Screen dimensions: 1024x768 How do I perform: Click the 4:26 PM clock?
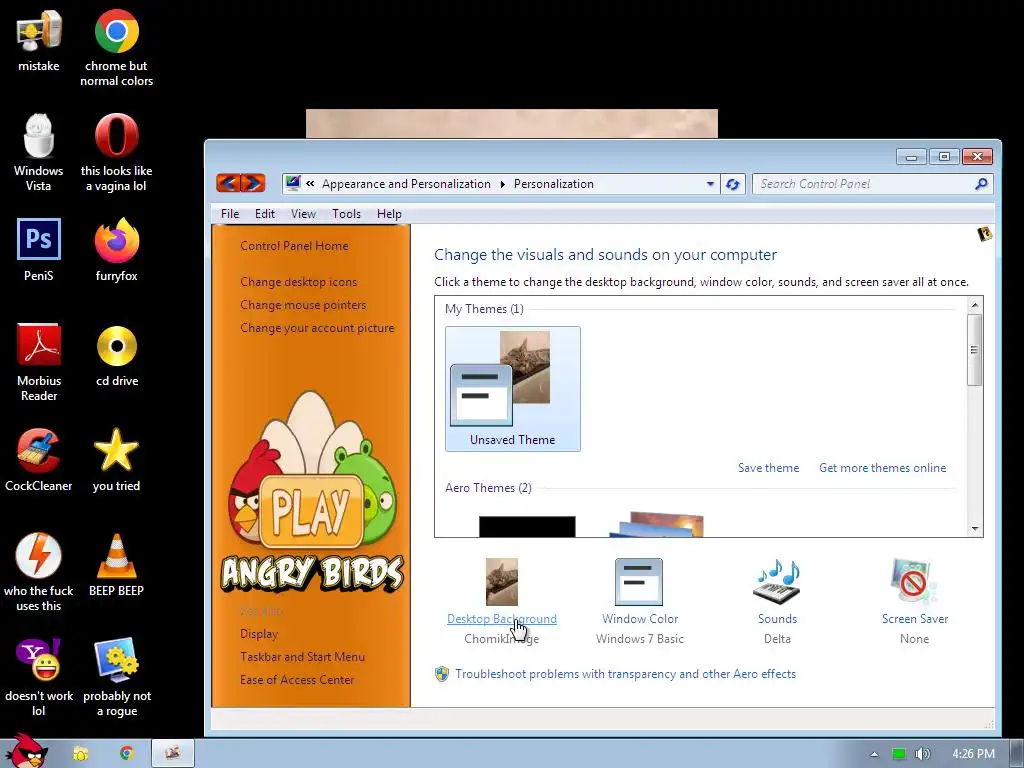coord(973,754)
